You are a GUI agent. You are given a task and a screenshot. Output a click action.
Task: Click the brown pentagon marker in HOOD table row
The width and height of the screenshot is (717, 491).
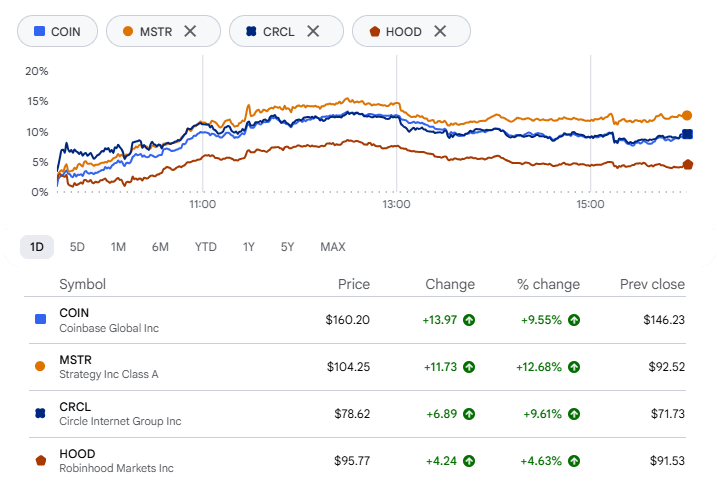coord(41,460)
